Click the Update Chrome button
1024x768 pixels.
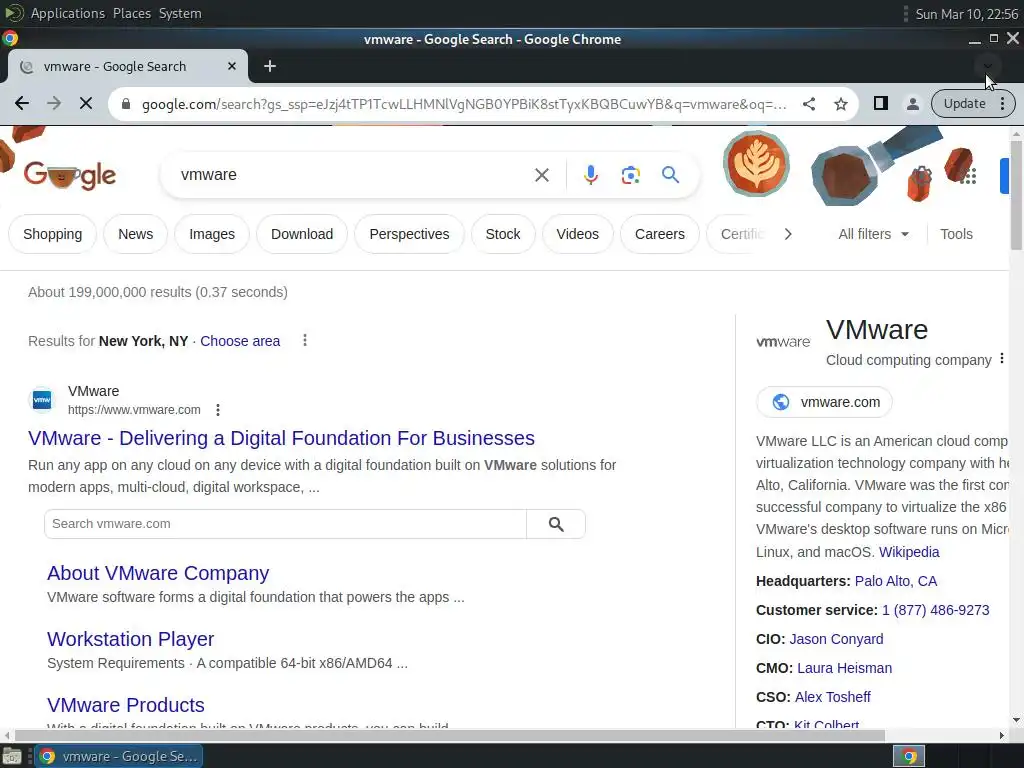point(964,103)
